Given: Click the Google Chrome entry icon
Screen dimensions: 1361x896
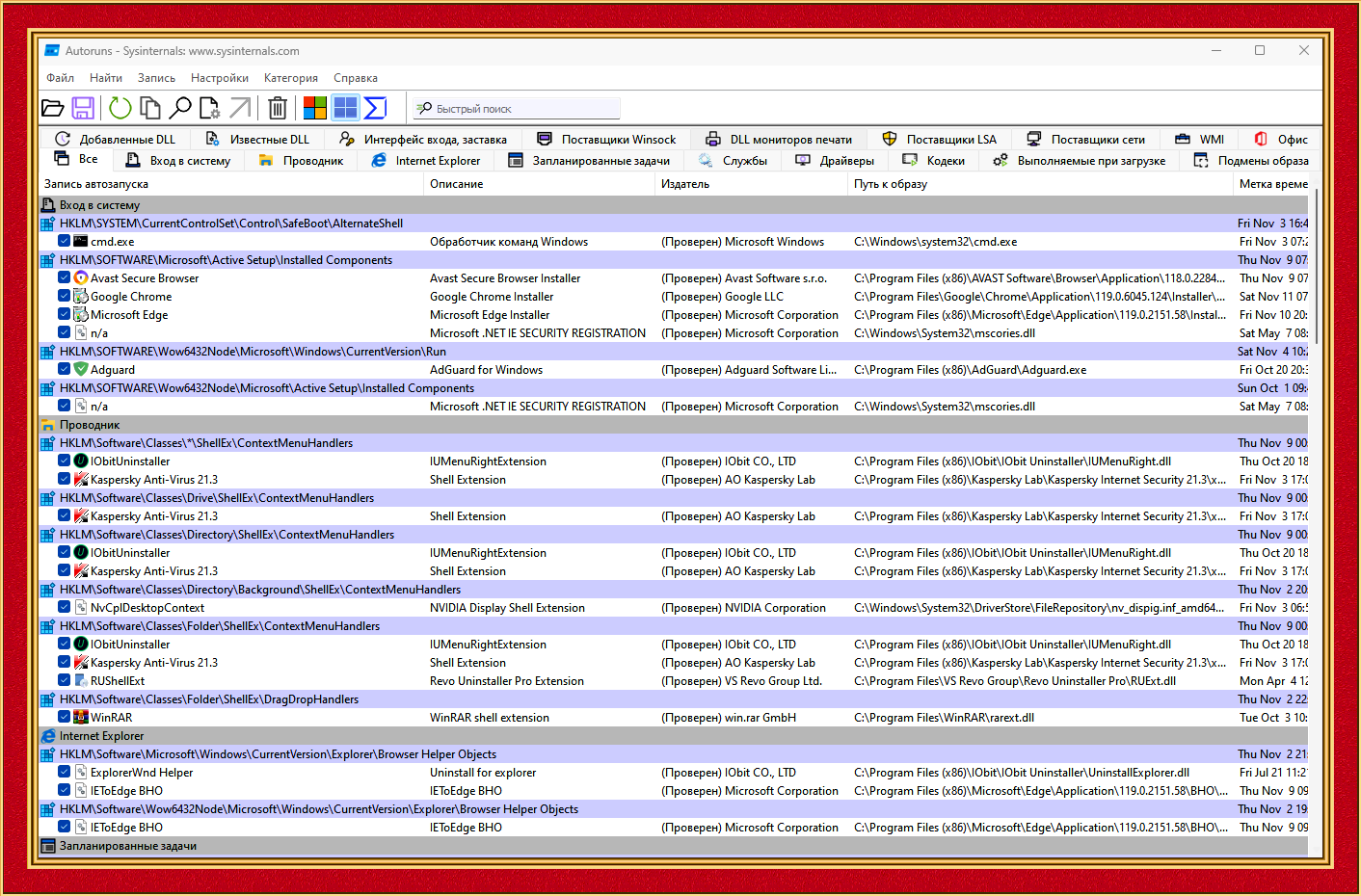Looking at the screenshot, I should click(x=81, y=297).
